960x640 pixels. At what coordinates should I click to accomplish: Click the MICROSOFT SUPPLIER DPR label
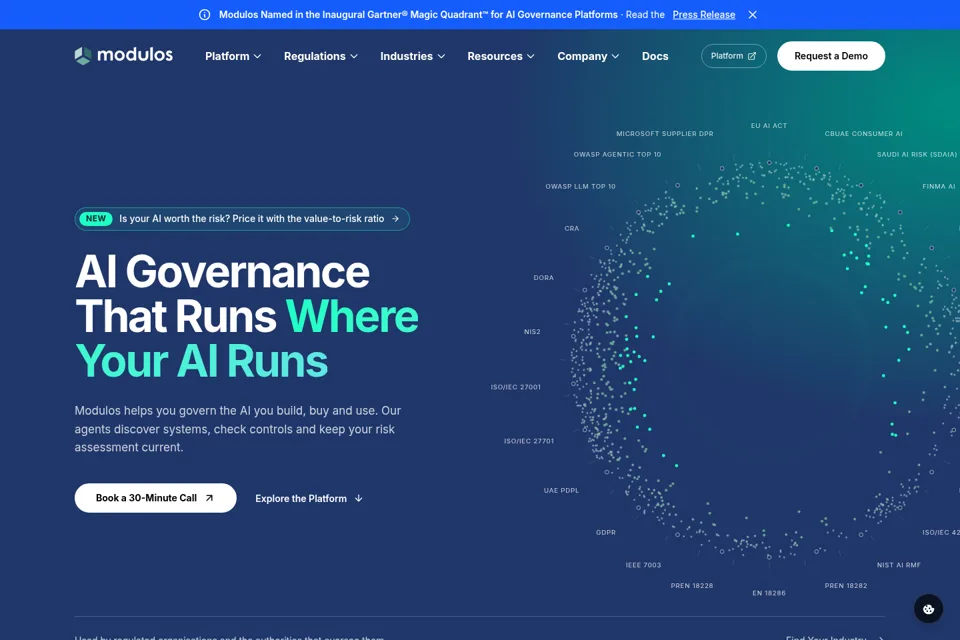[x=665, y=134]
